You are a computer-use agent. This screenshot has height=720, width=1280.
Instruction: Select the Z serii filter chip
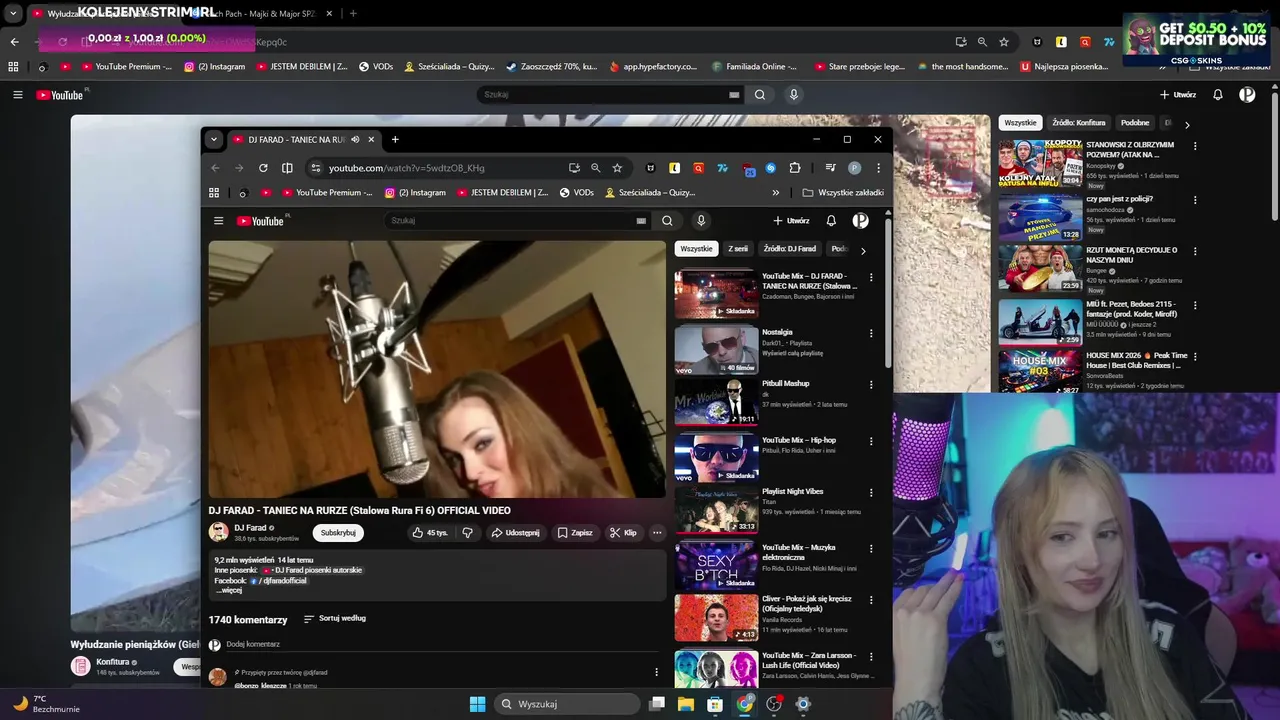[x=738, y=249]
